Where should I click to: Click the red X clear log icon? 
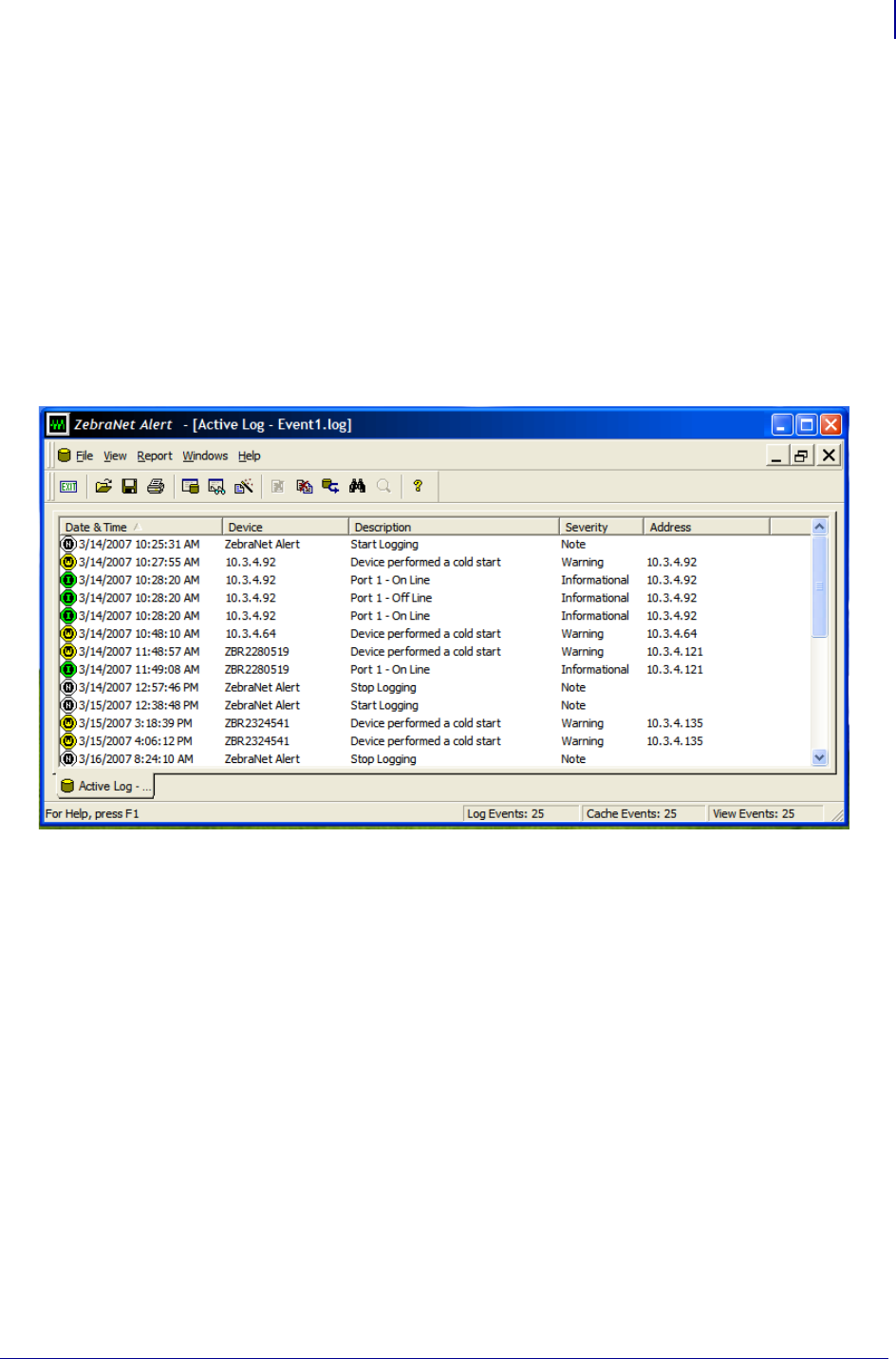click(305, 486)
